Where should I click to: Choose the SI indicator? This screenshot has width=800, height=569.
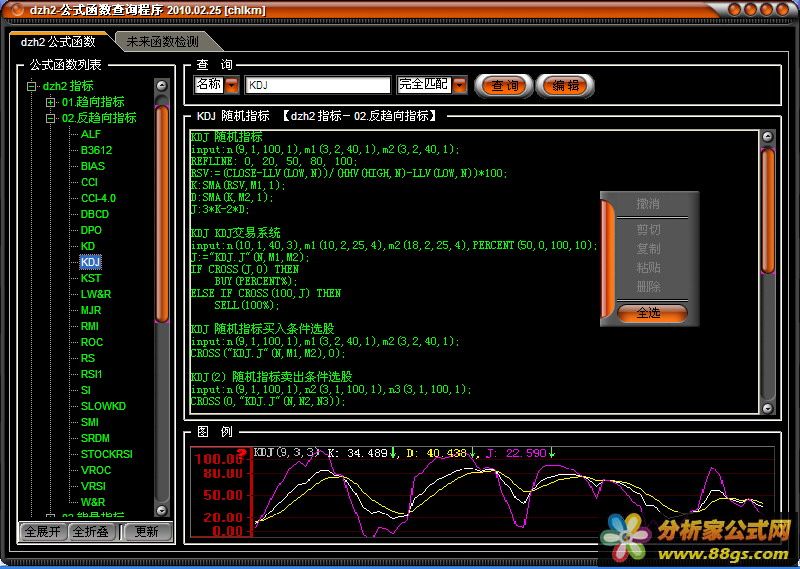coord(86,390)
